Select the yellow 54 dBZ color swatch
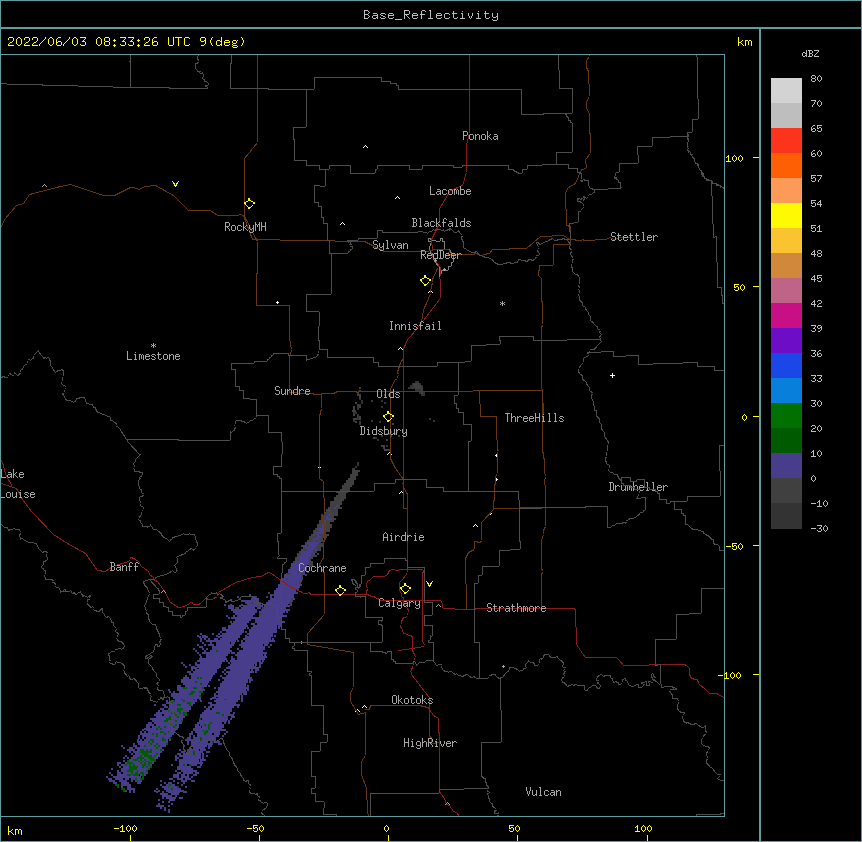Screen dimensions: 862x842 (786, 215)
